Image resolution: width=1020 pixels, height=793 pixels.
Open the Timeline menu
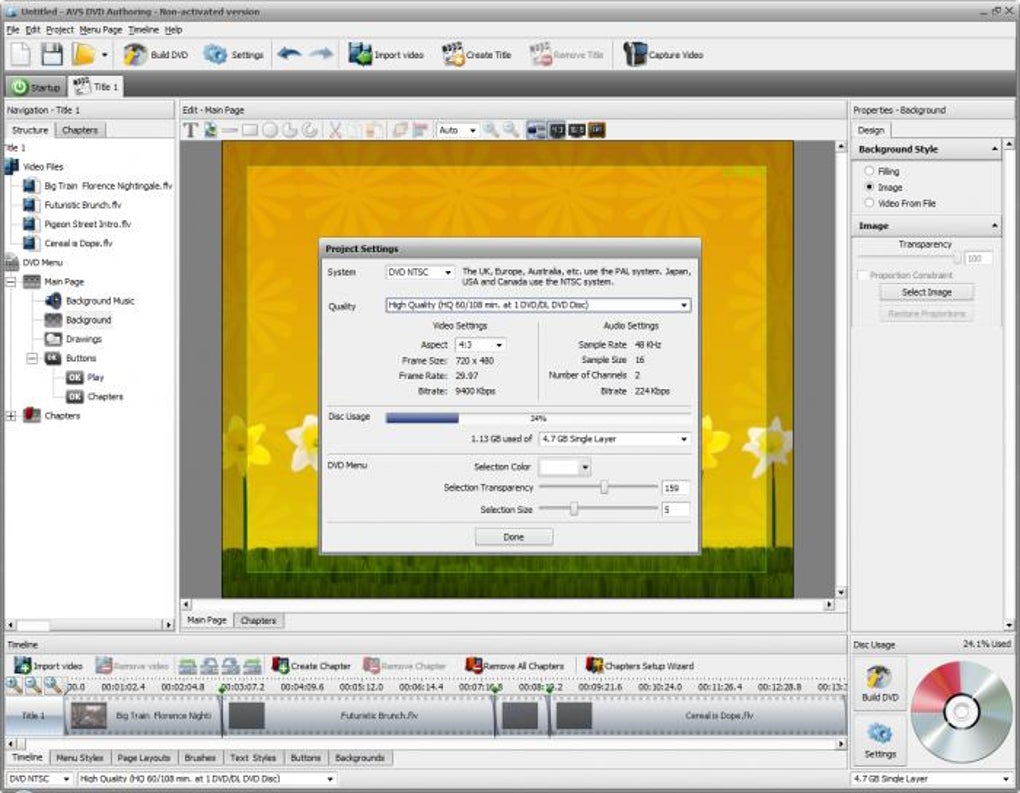pyautogui.click(x=143, y=30)
